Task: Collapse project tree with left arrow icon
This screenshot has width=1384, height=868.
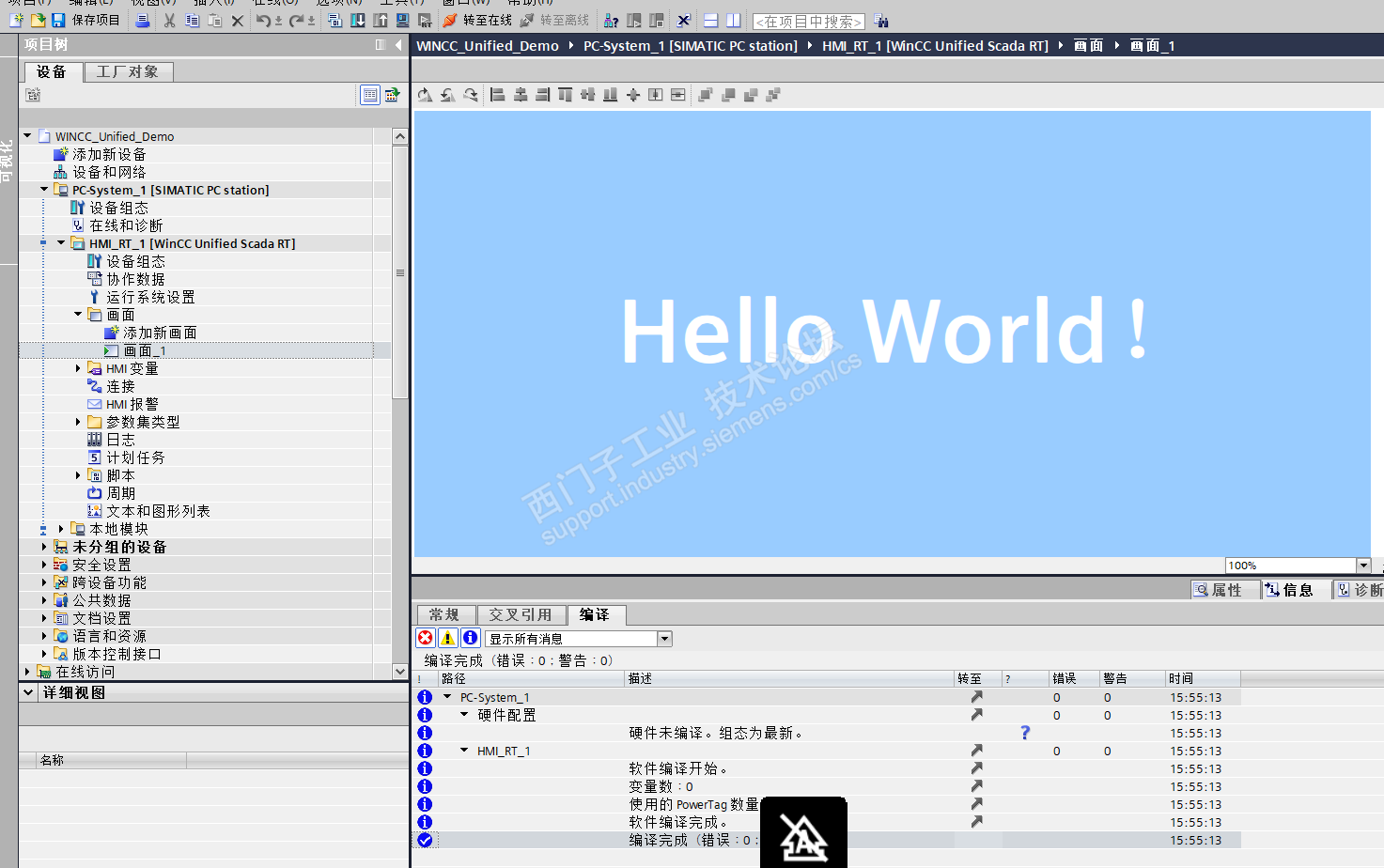Action: tap(398, 45)
